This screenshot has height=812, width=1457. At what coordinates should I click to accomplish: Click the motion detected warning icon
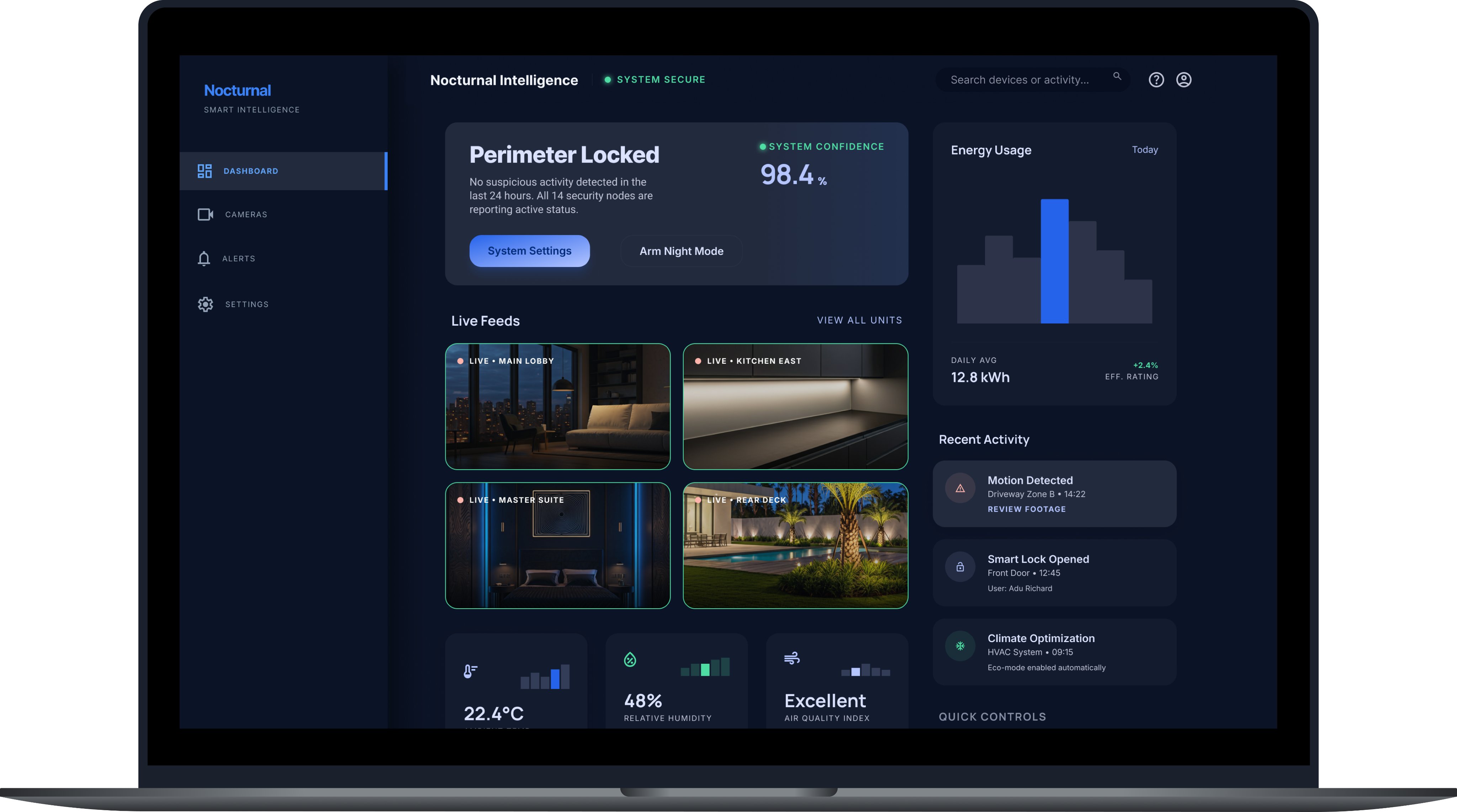(960, 488)
